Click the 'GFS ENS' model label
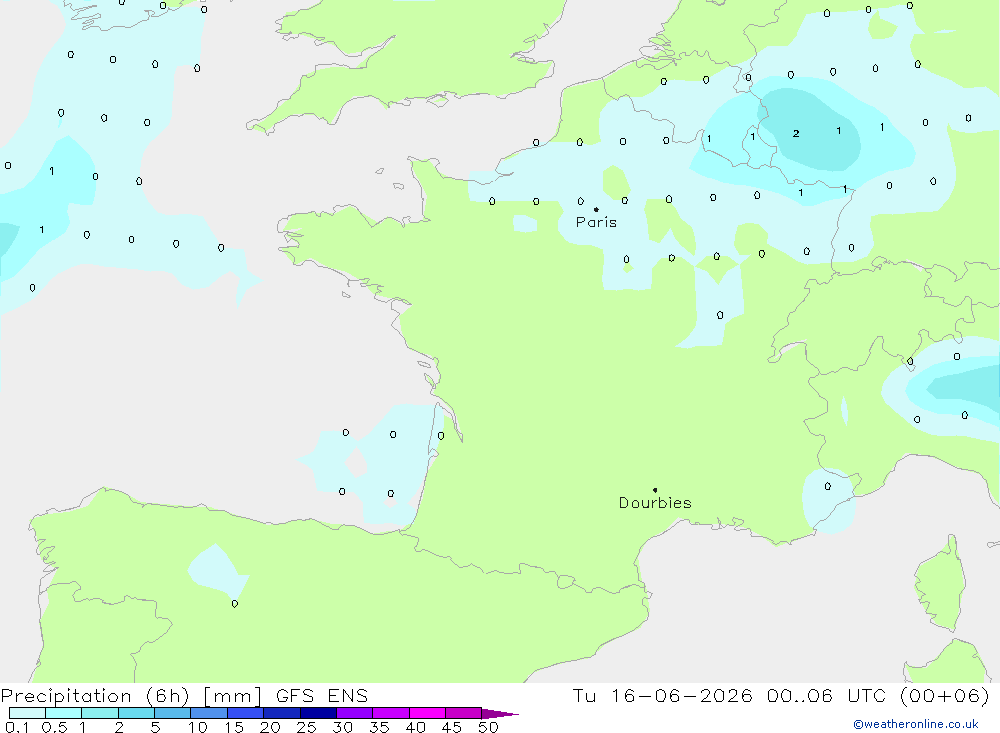1000x733 pixels. click(322, 695)
